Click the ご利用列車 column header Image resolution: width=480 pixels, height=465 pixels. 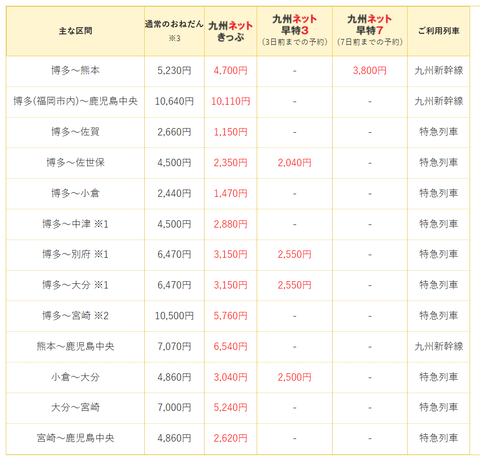[439, 31]
